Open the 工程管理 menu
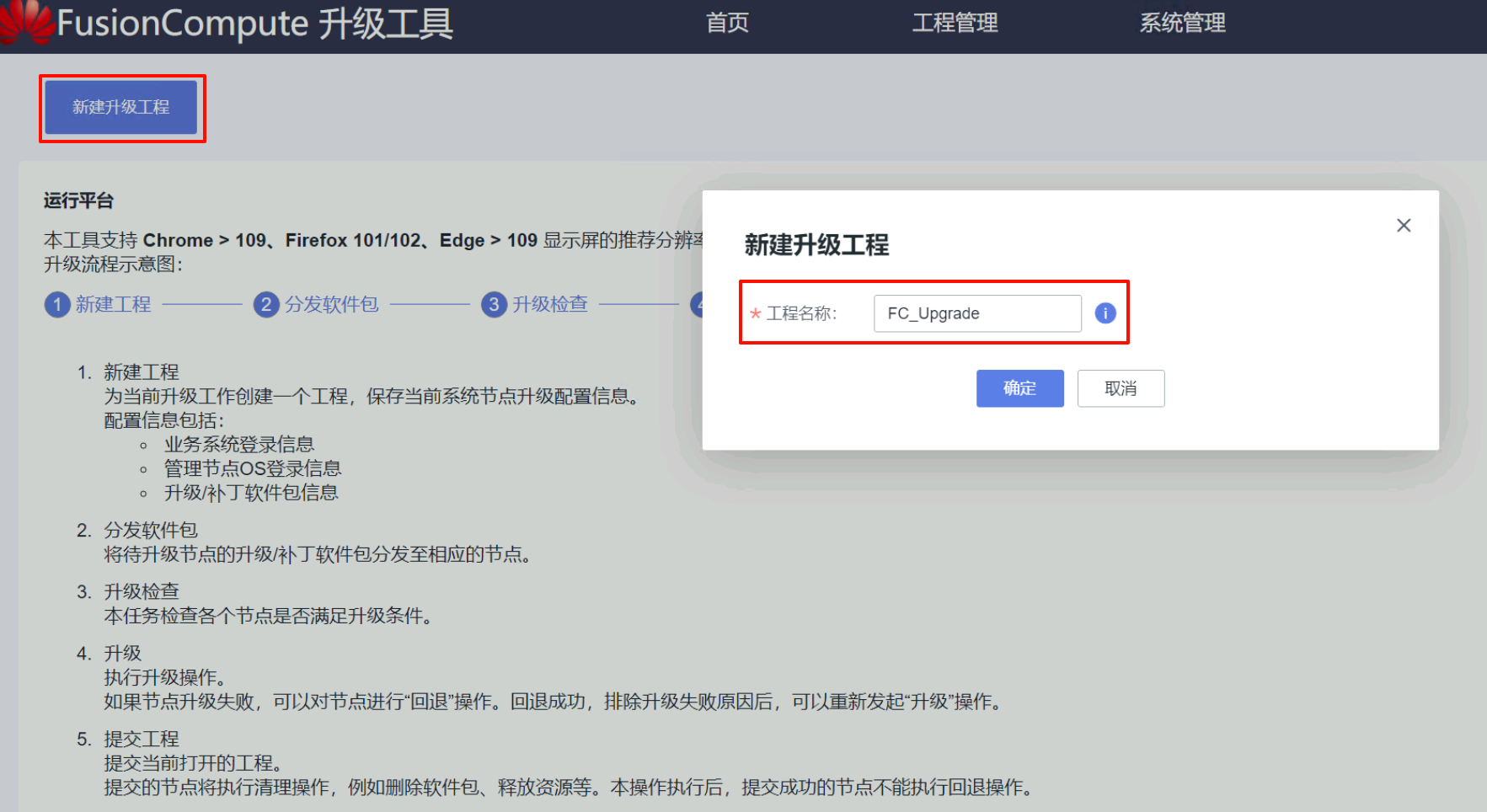The width and height of the screenshot is (1487, 812). [x=955, y=23]
